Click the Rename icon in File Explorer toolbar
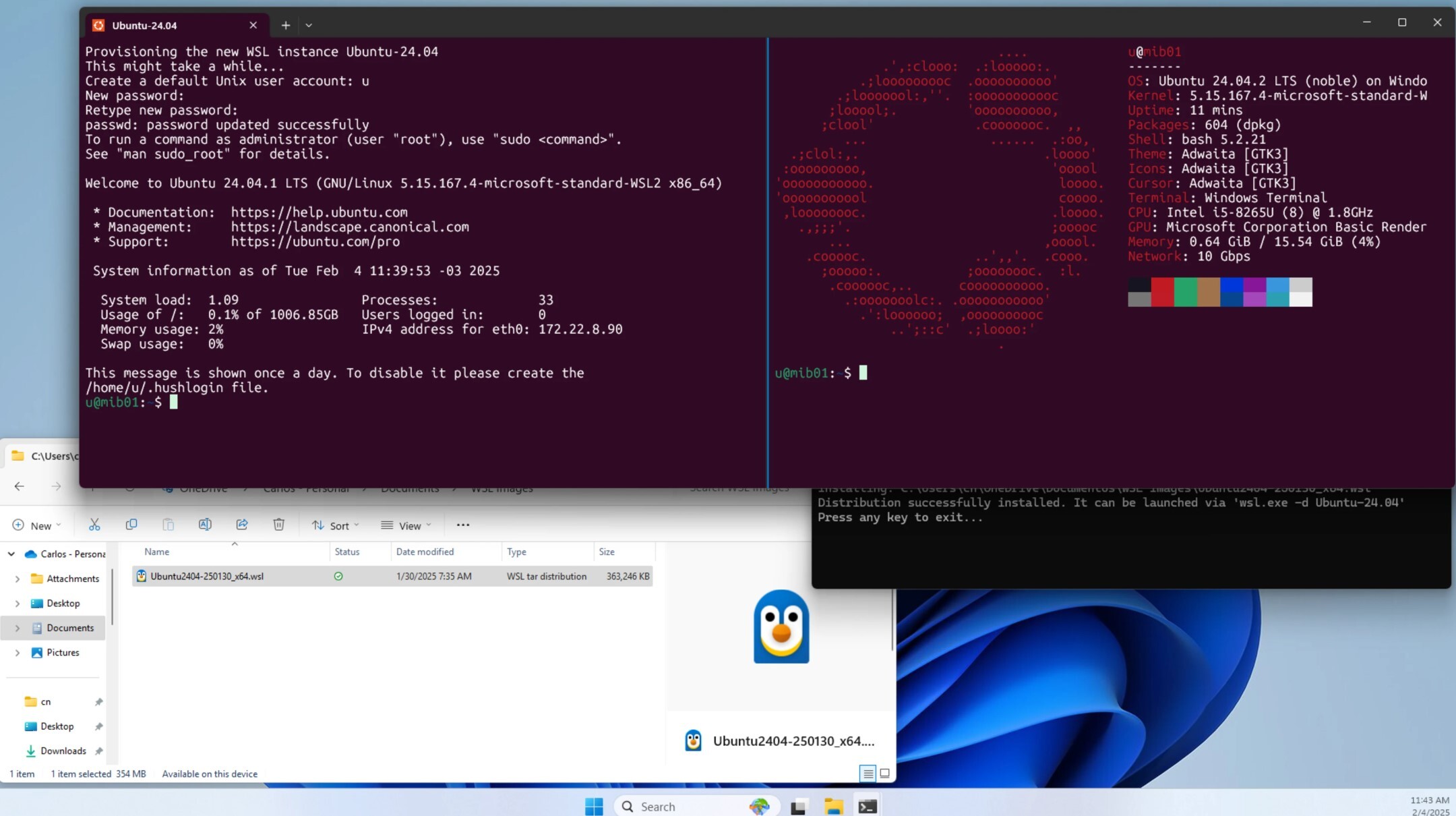1456x816 pixels. (x=205, y=525)
